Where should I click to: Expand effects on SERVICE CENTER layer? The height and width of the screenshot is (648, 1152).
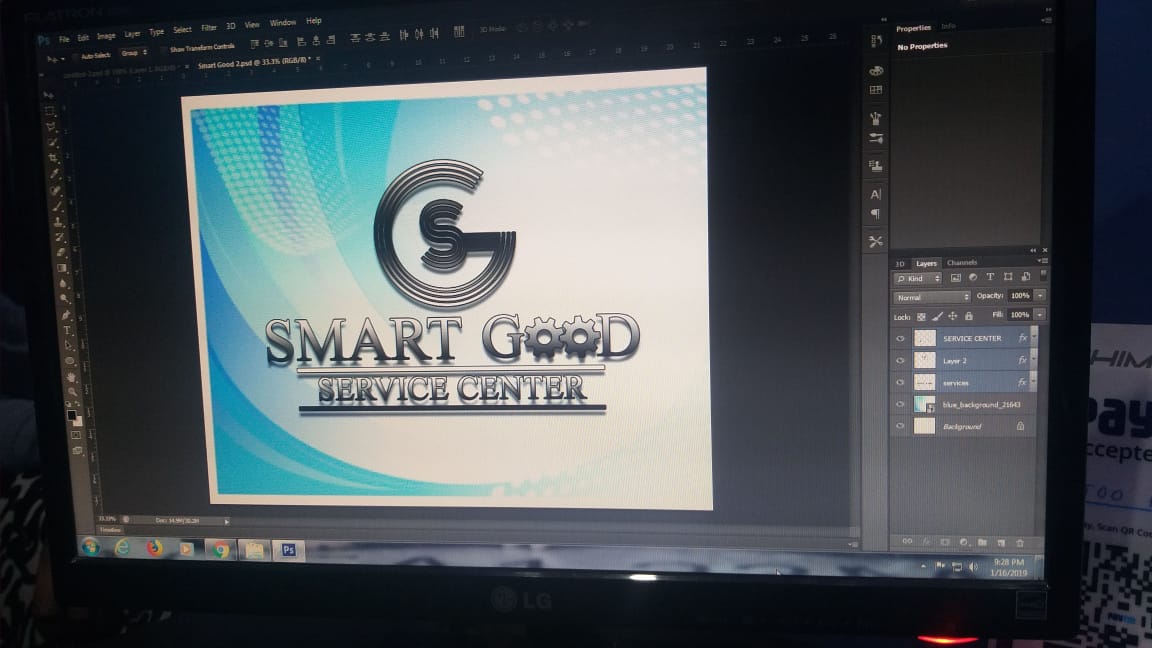(x=1034, y=336)
